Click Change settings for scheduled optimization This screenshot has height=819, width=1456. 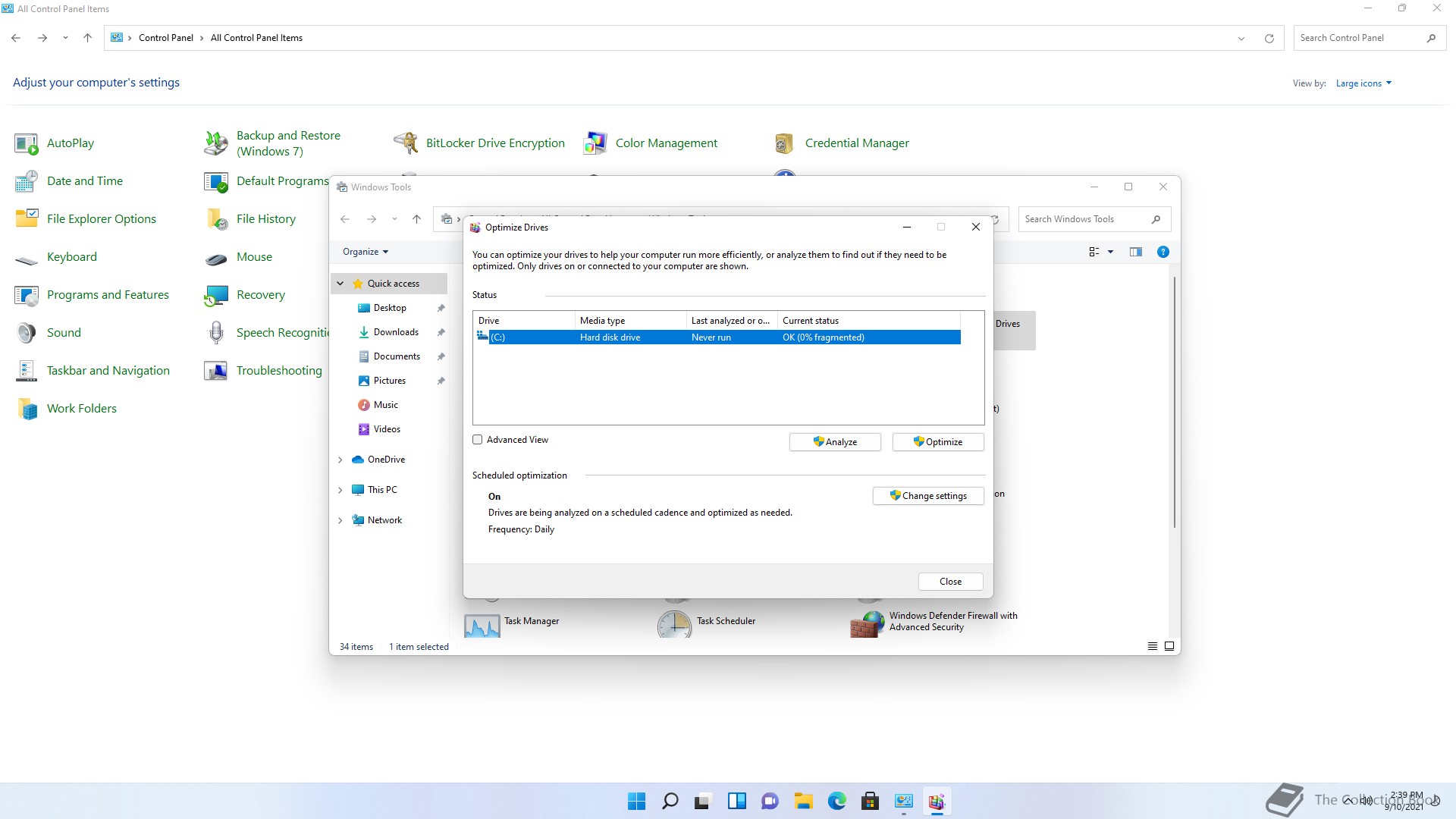pos(928,496)
